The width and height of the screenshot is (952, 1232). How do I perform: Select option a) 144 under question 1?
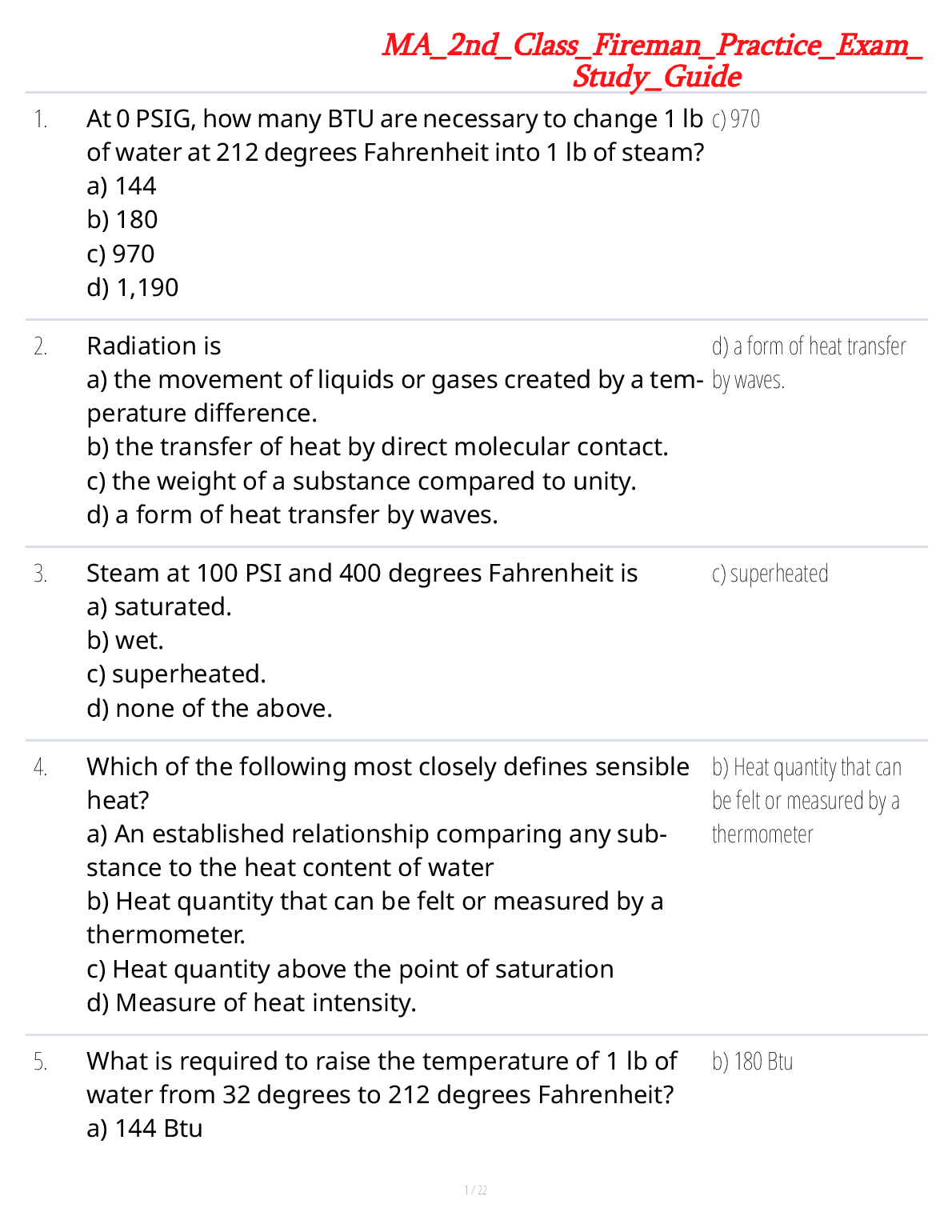pyautogui.click(x=122, y=186)
